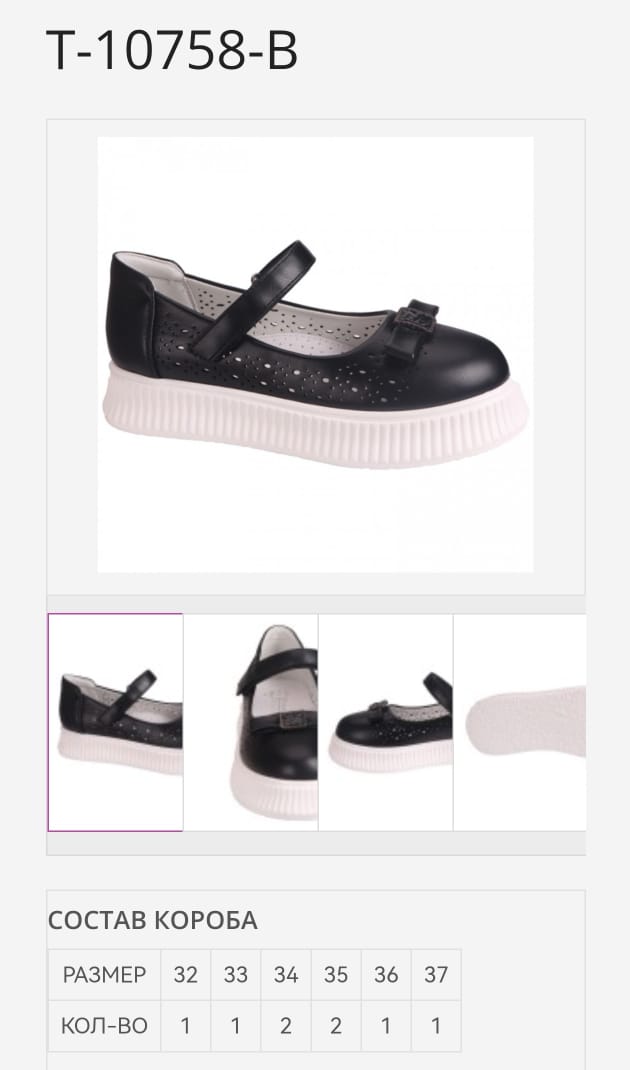Click the РАЗМЕР row label
Screen dimensions: 630x1070
click(x=104, y=974)
